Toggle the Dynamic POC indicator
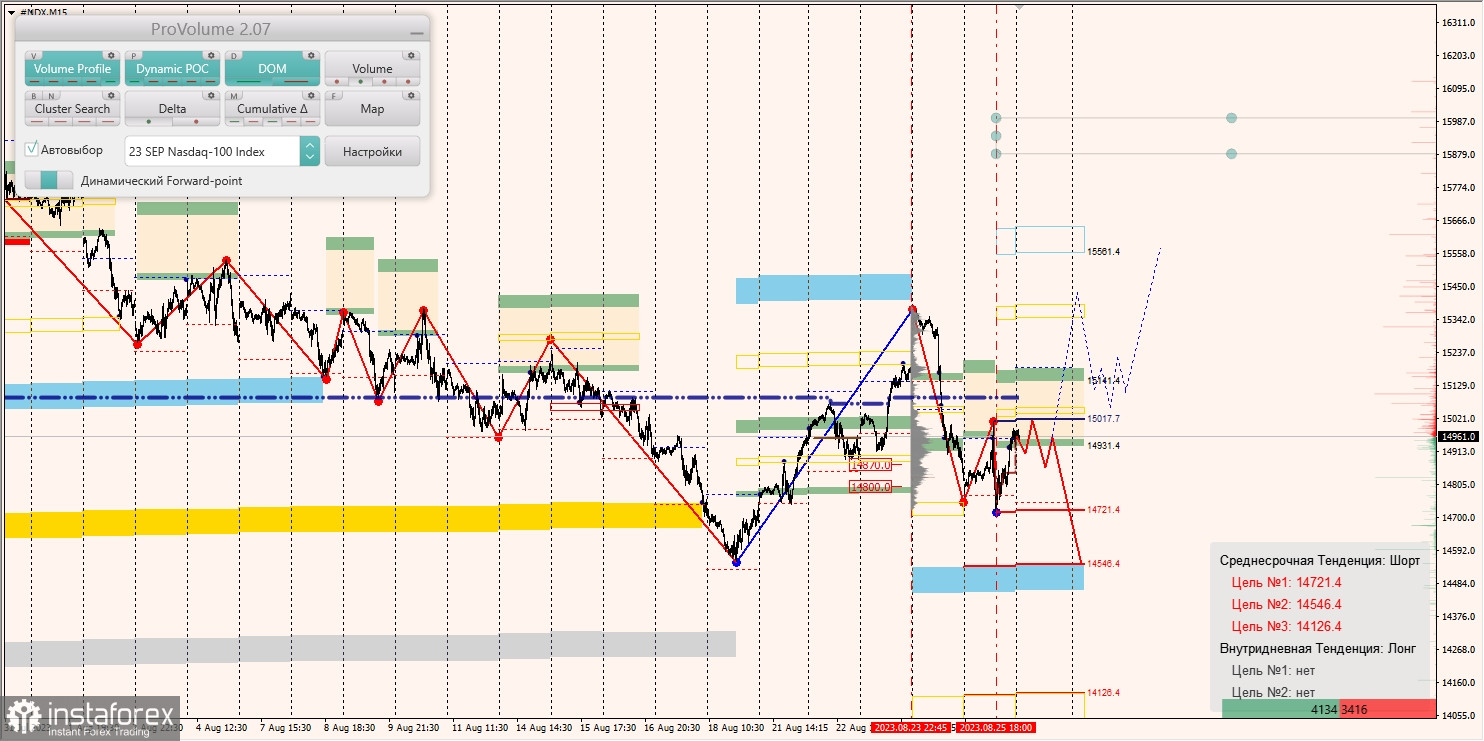 (x=172, y=69)
